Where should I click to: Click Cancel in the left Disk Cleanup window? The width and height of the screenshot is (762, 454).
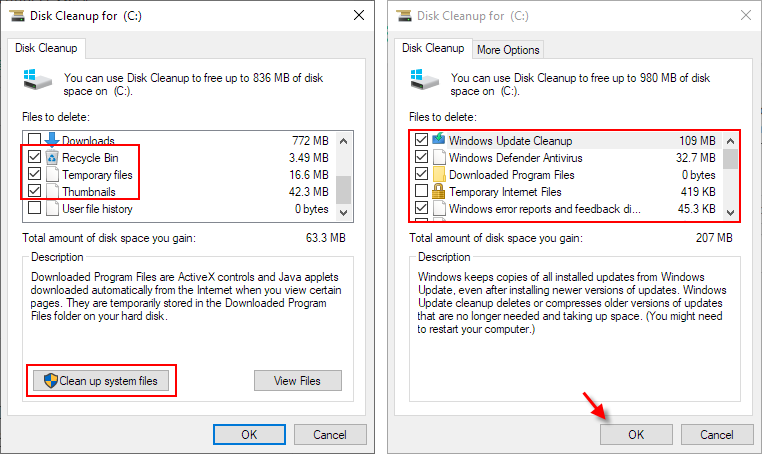[x=330, y=435]
